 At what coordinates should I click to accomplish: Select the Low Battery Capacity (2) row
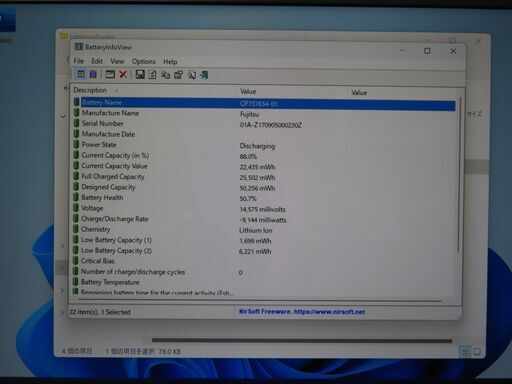(x=264, y=251)
